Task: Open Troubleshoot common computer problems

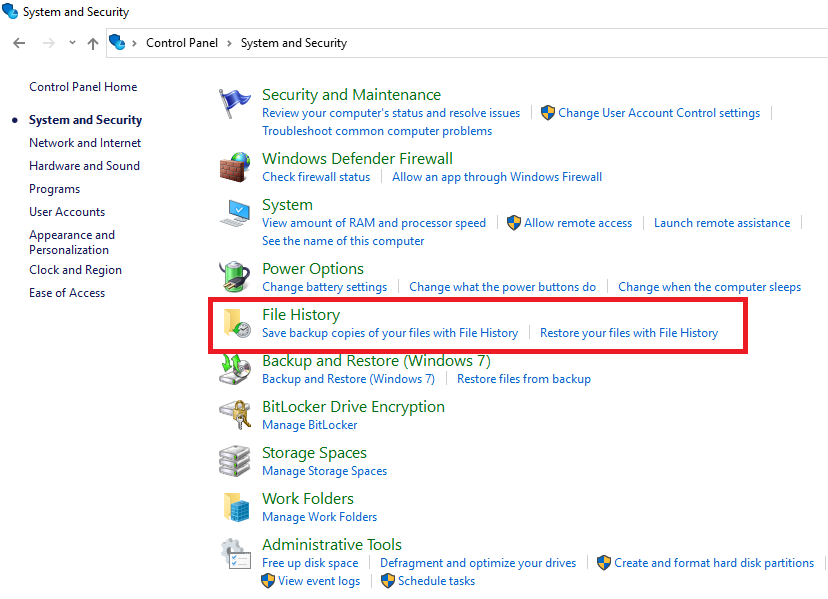Action: point(377,131)
